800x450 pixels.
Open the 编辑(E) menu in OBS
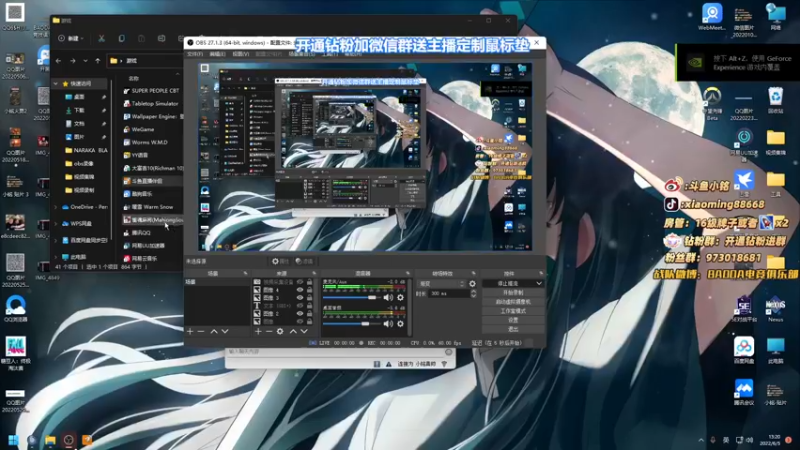(217, 54)
